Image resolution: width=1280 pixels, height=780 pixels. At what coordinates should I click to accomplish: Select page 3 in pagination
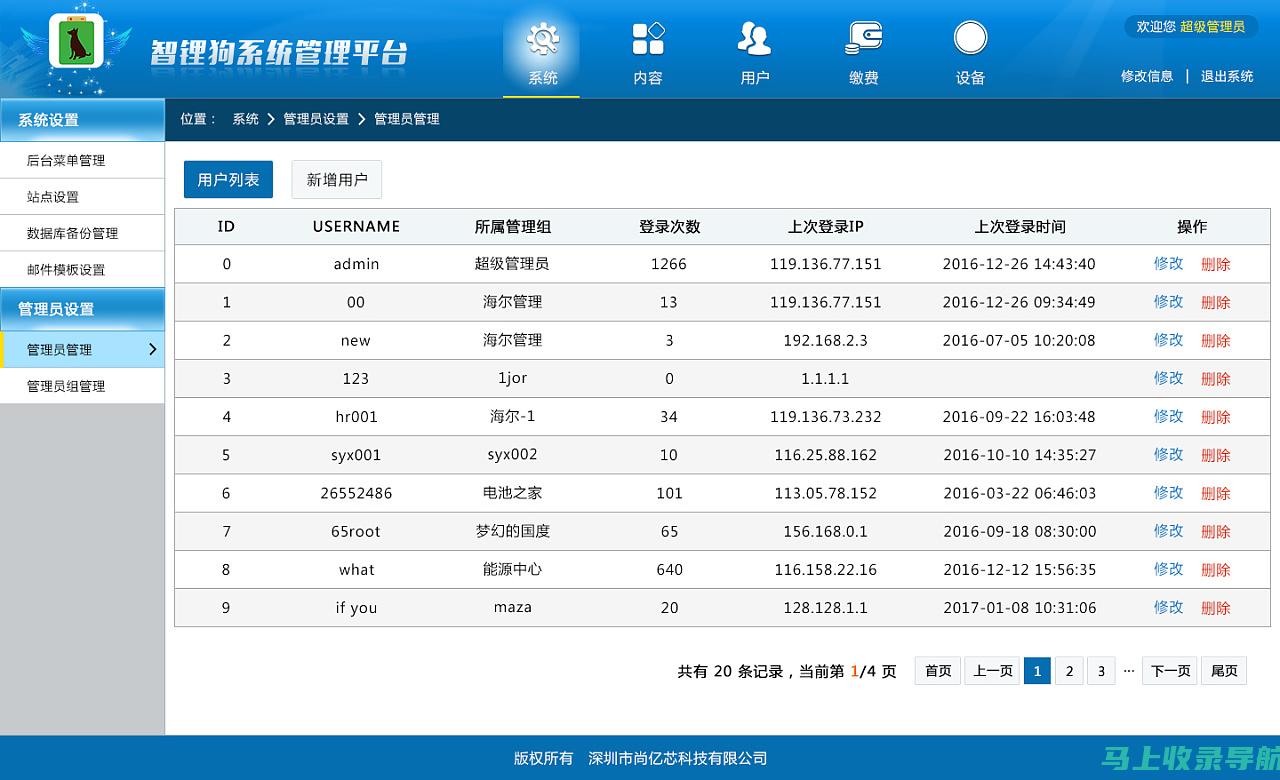tap(1101, 671)
